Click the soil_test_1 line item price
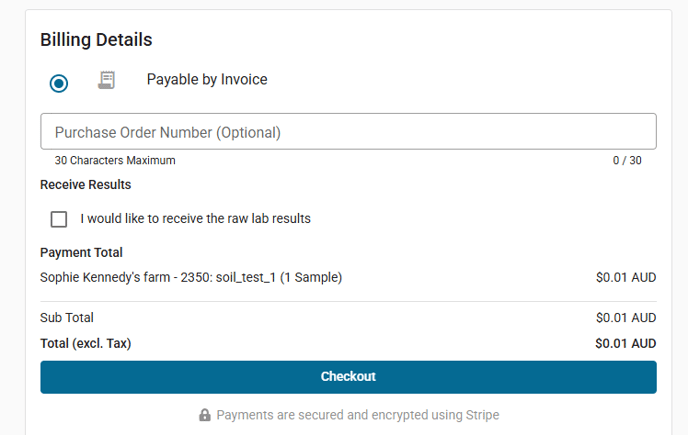The image size is (688, 435). [625, 277]
